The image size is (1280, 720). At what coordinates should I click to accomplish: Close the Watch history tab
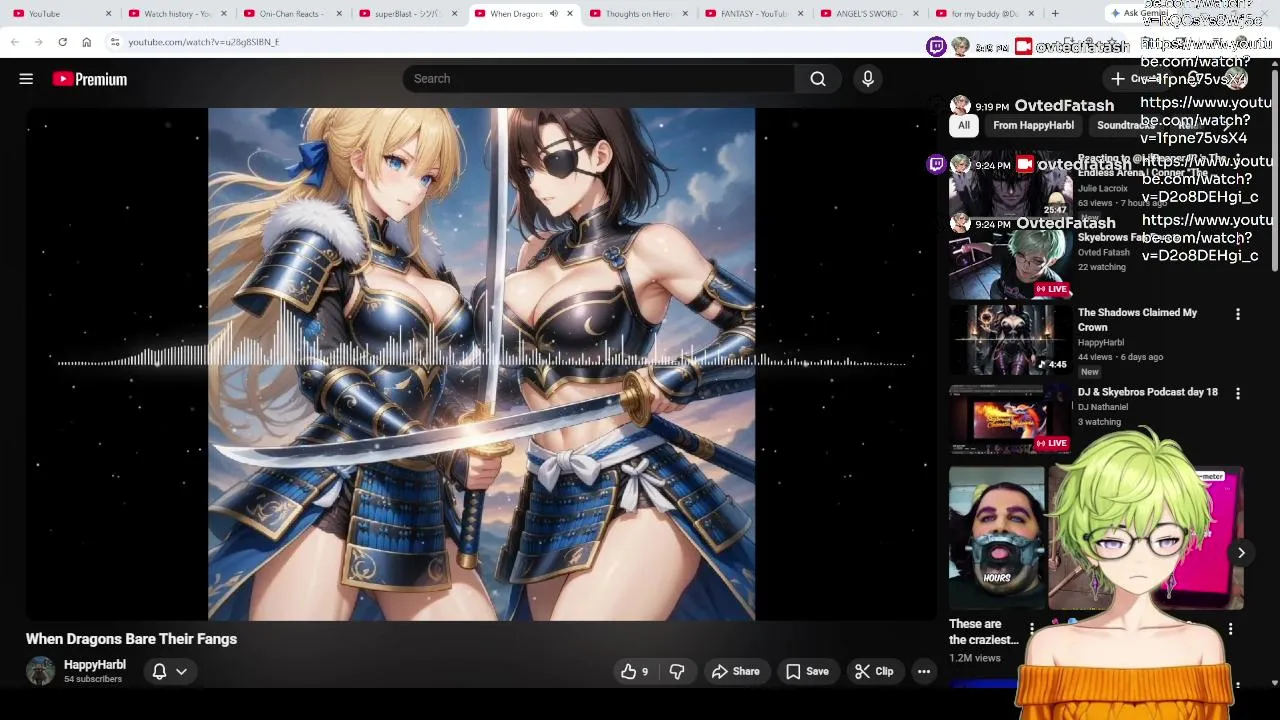[x=224, y=14]
